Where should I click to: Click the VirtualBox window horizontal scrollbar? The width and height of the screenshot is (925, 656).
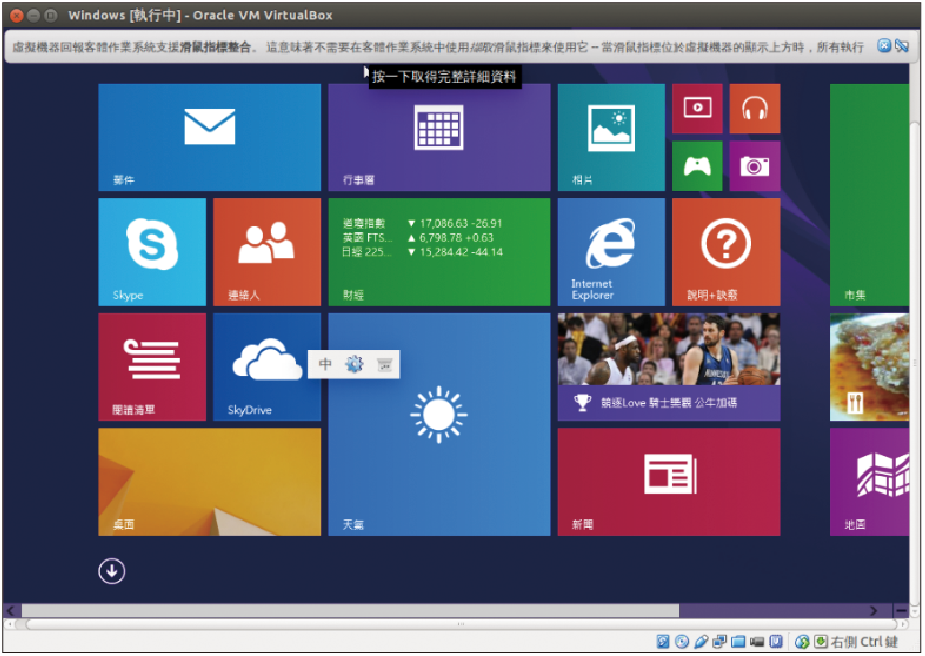click(460, 624)
